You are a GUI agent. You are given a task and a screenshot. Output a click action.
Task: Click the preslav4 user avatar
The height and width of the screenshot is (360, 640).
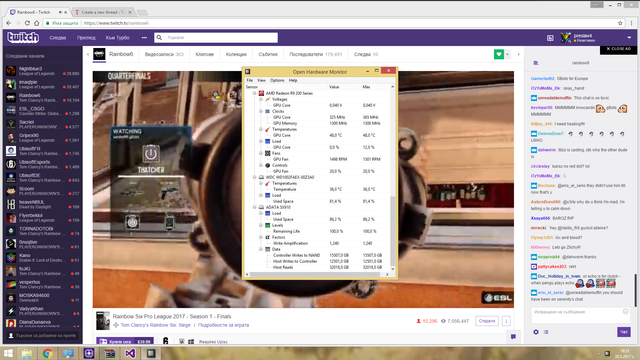click(566, 38)
